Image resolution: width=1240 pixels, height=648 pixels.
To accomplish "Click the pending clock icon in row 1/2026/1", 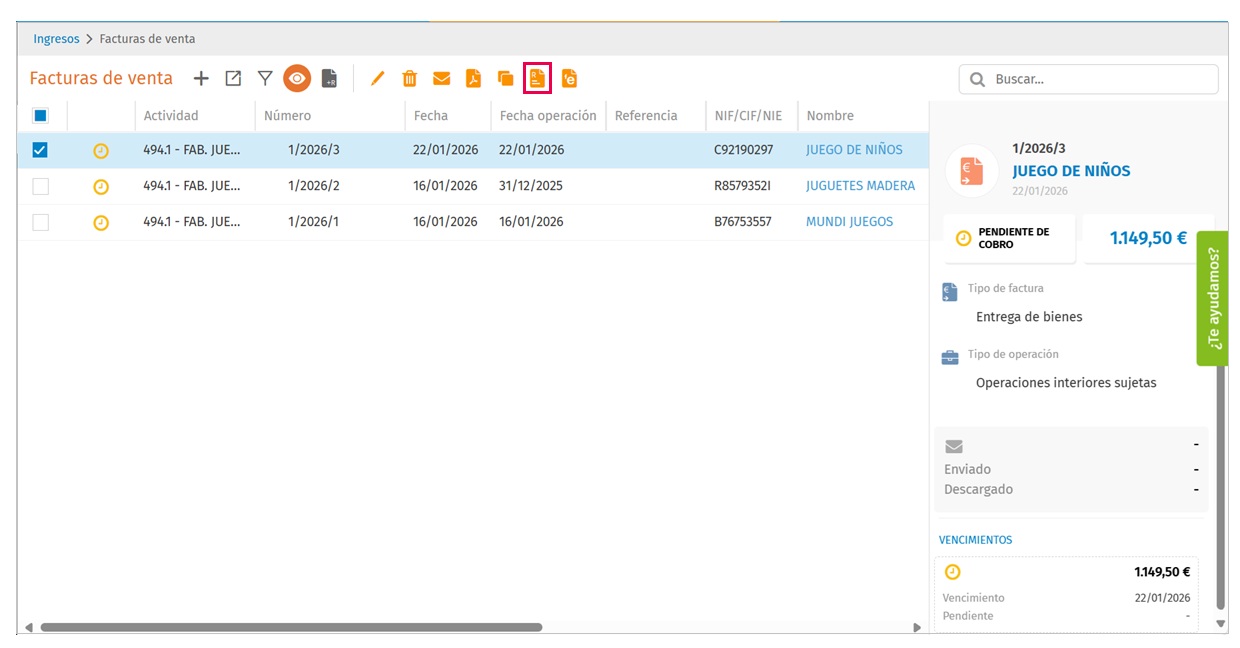I will click(x=101, y=223).
